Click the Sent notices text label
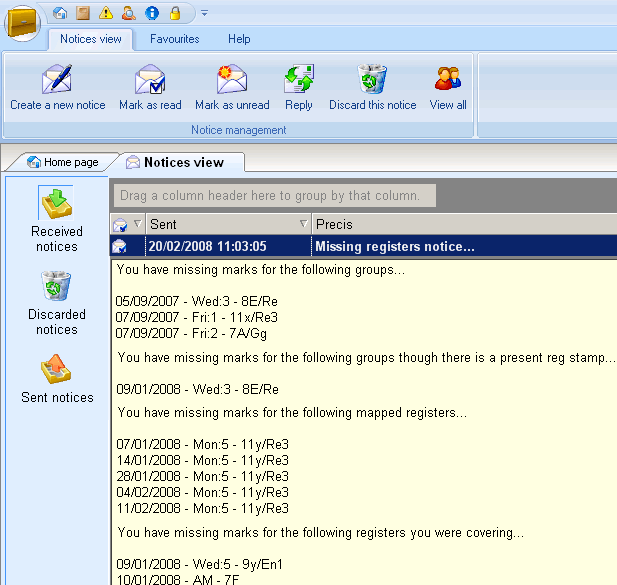This screenshot has height=585, width=617. 57,397
